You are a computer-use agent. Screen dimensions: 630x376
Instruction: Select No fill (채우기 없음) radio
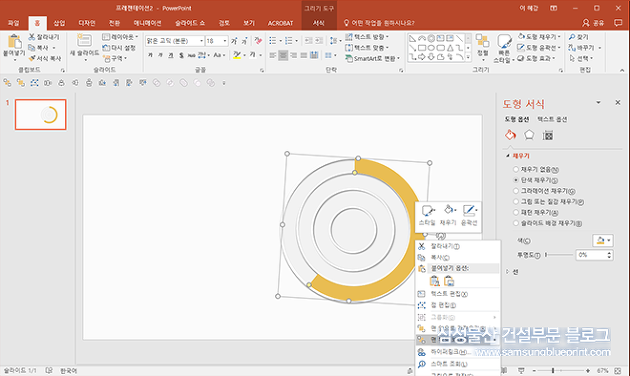(x=516, y=170)
